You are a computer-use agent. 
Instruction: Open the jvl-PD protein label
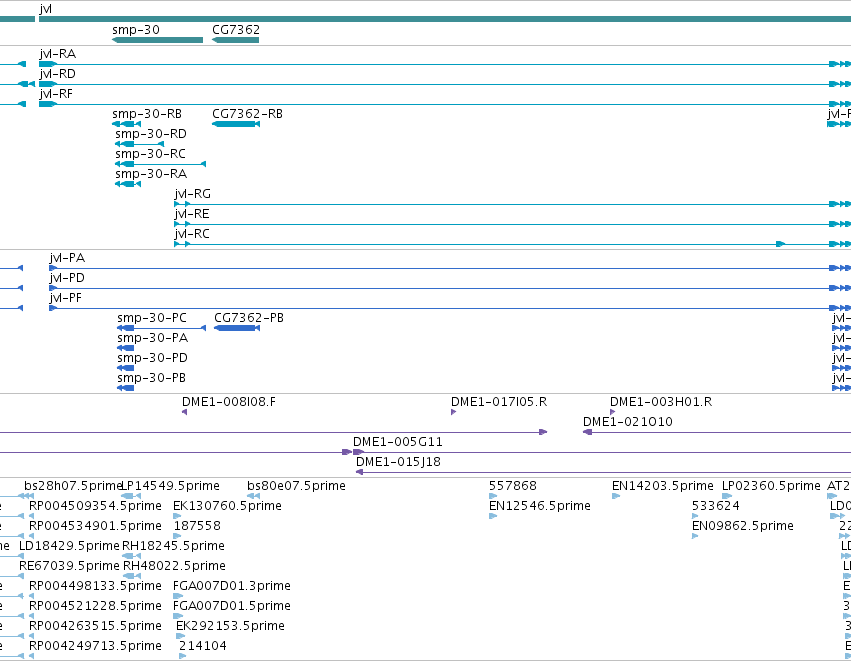coord(67,278)
